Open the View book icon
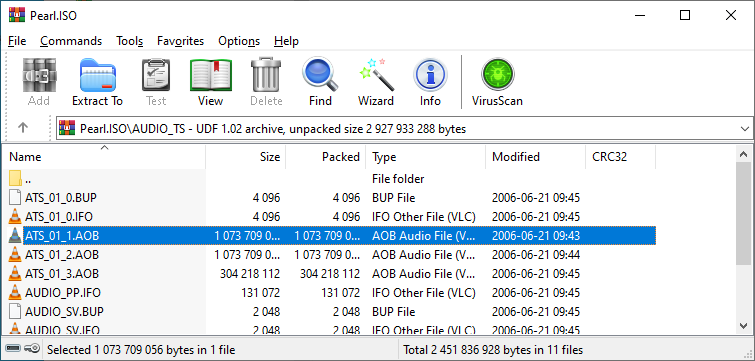The image size is (755, 361). click(x=210, y=76)
